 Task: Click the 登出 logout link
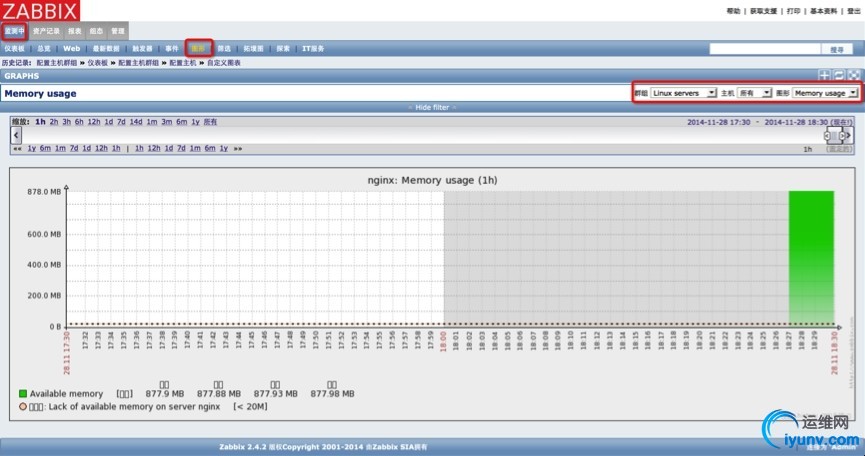pyautogui.click(x=854, y=11)
